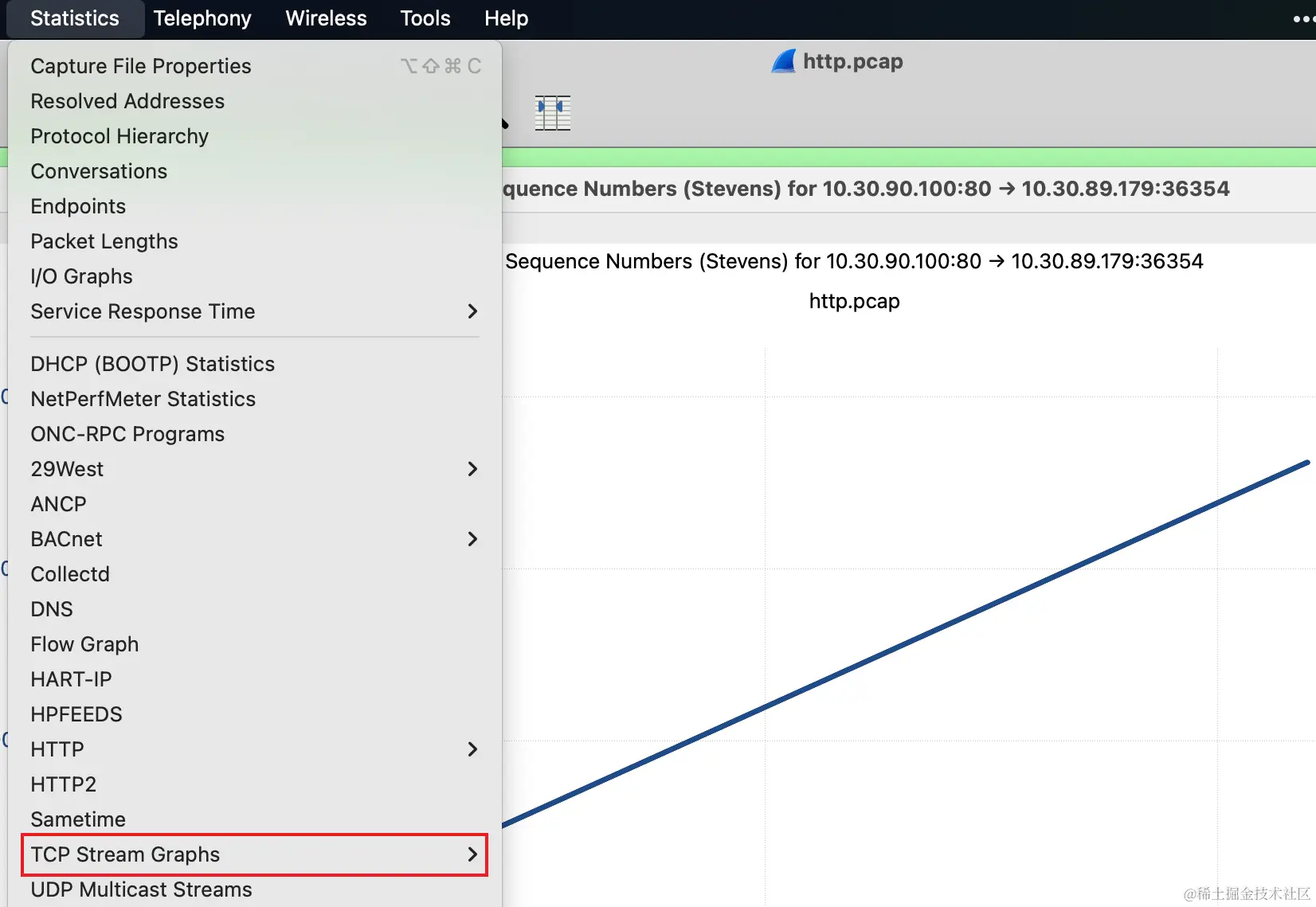This screenshot has width=1316, height=907.
Task: Expand the Service Response Time submenu
Action: click(472, 311)
